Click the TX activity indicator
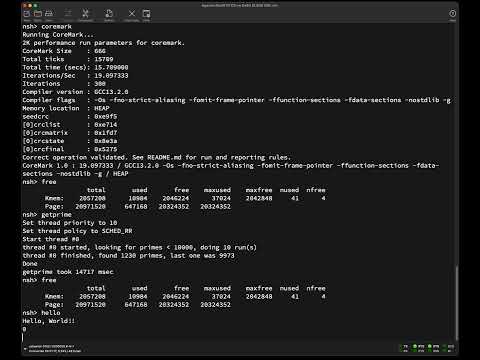 click(404, 346)
